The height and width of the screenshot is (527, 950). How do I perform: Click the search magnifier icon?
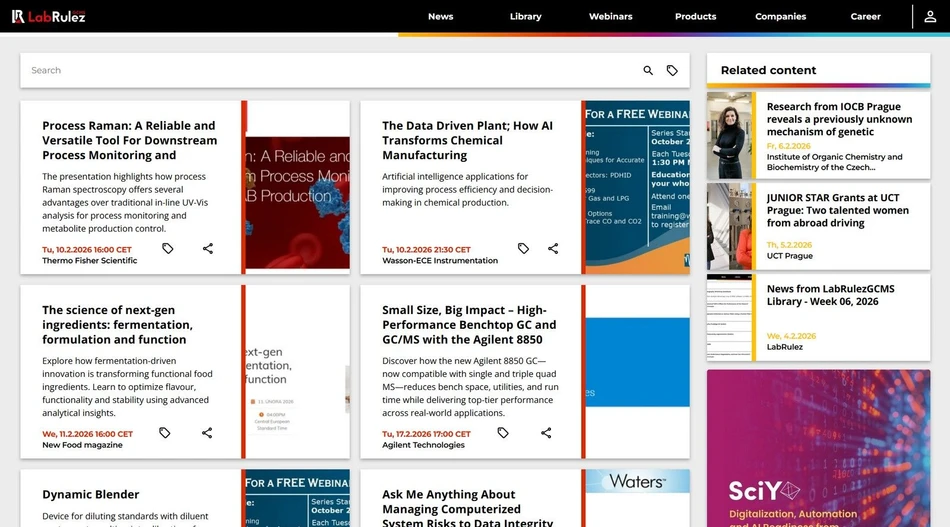coord(648,71)
